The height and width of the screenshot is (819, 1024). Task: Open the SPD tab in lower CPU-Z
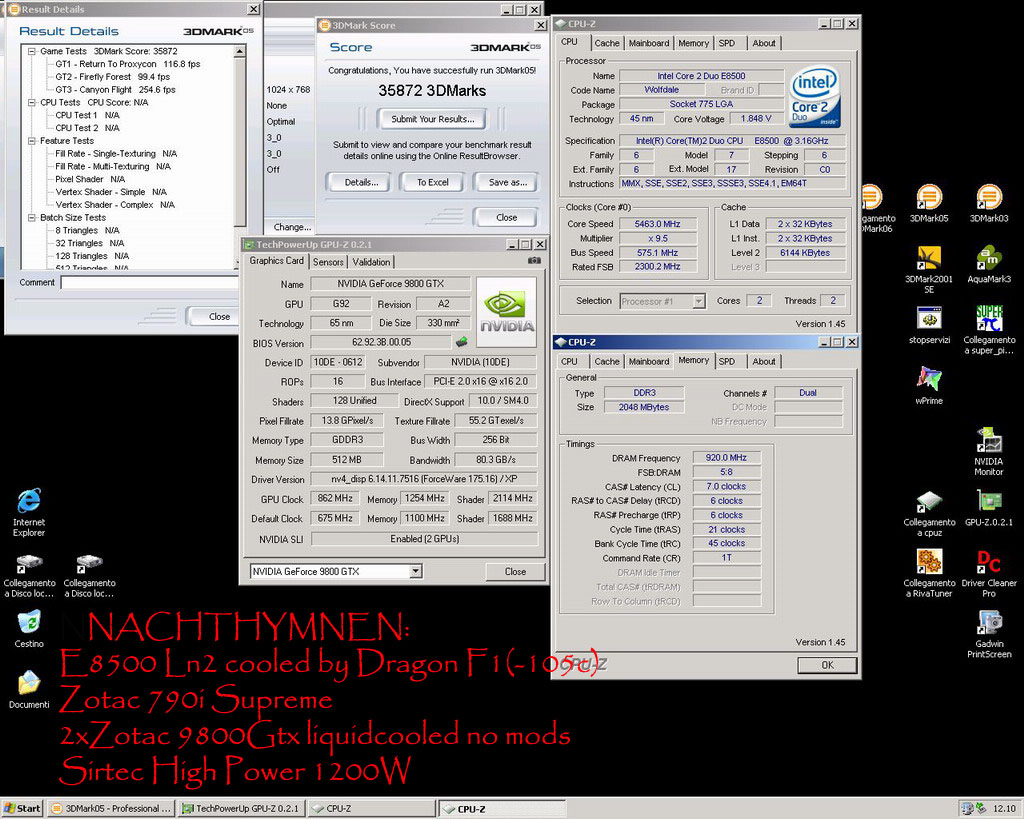coord(726,361)
